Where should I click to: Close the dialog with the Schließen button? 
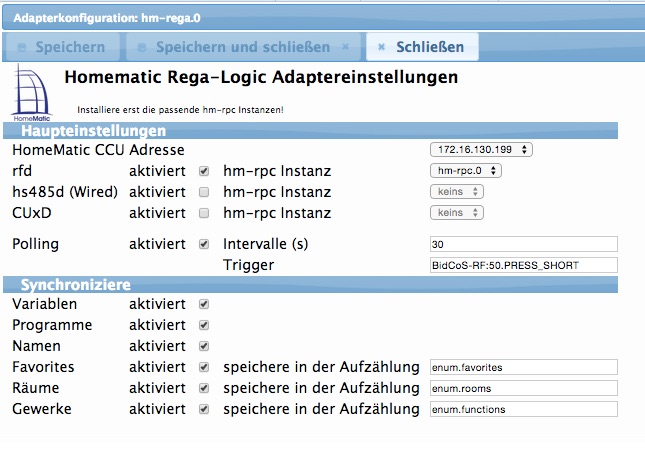pyautogui.click(x=421, y=47)
